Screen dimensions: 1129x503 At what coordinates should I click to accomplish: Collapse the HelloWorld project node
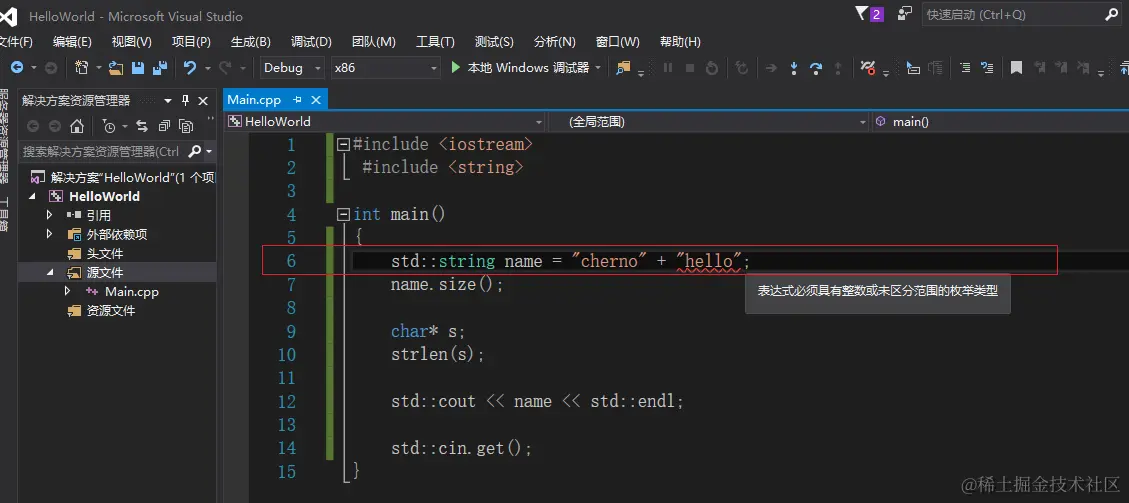32,196
